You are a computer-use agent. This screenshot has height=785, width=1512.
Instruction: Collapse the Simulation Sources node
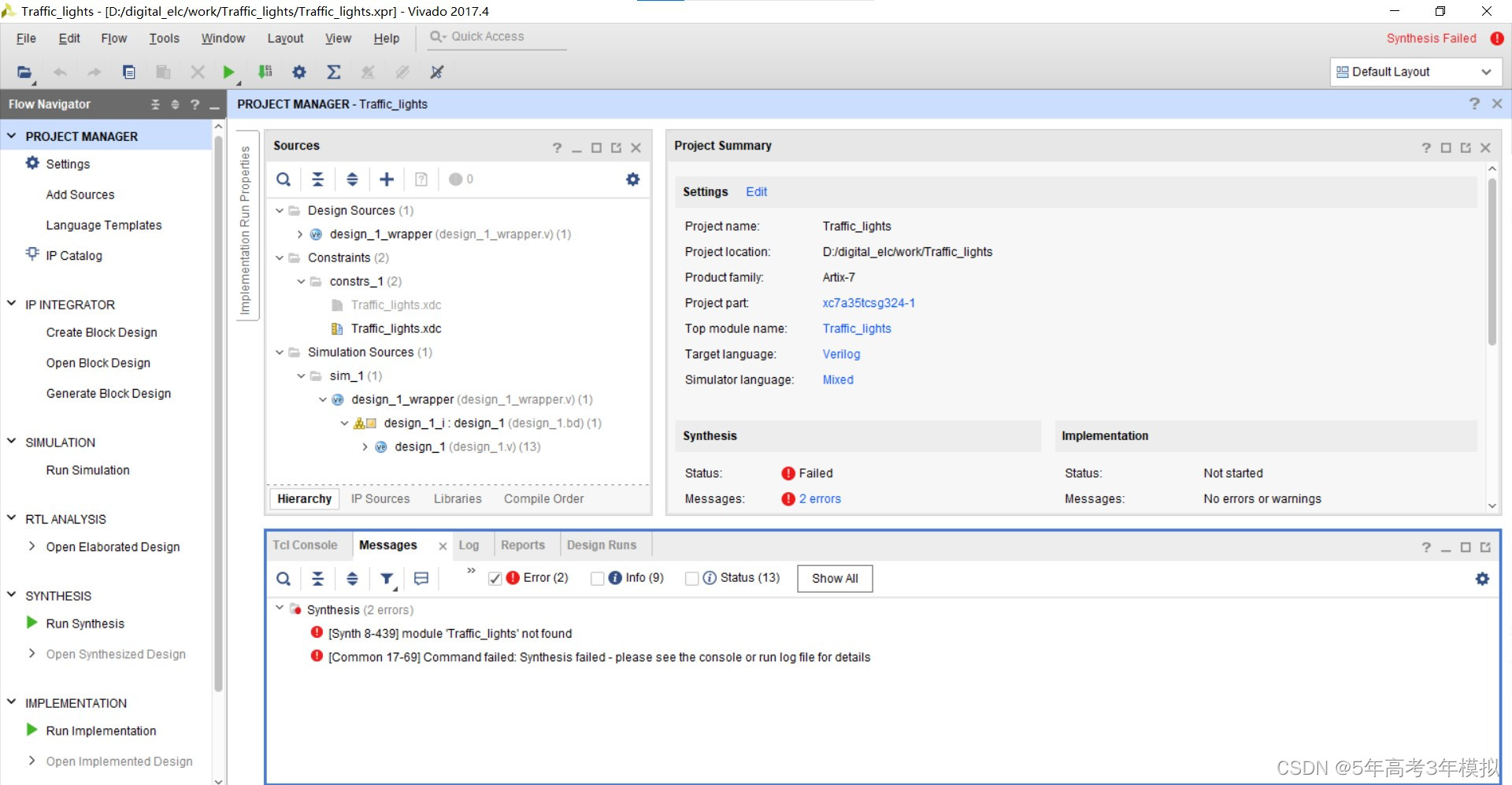point(280,352)
